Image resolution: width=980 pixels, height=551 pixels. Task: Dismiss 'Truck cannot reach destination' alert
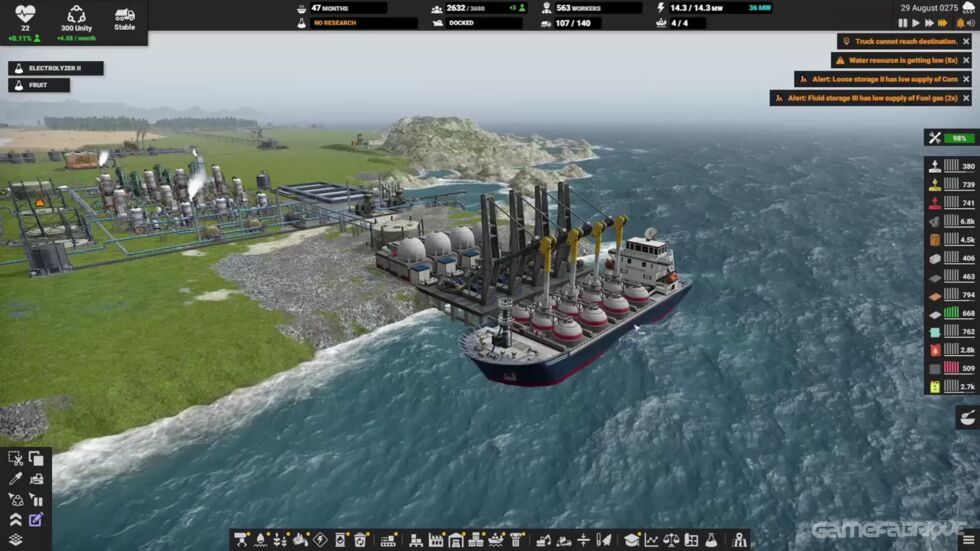tap(966, 41)
